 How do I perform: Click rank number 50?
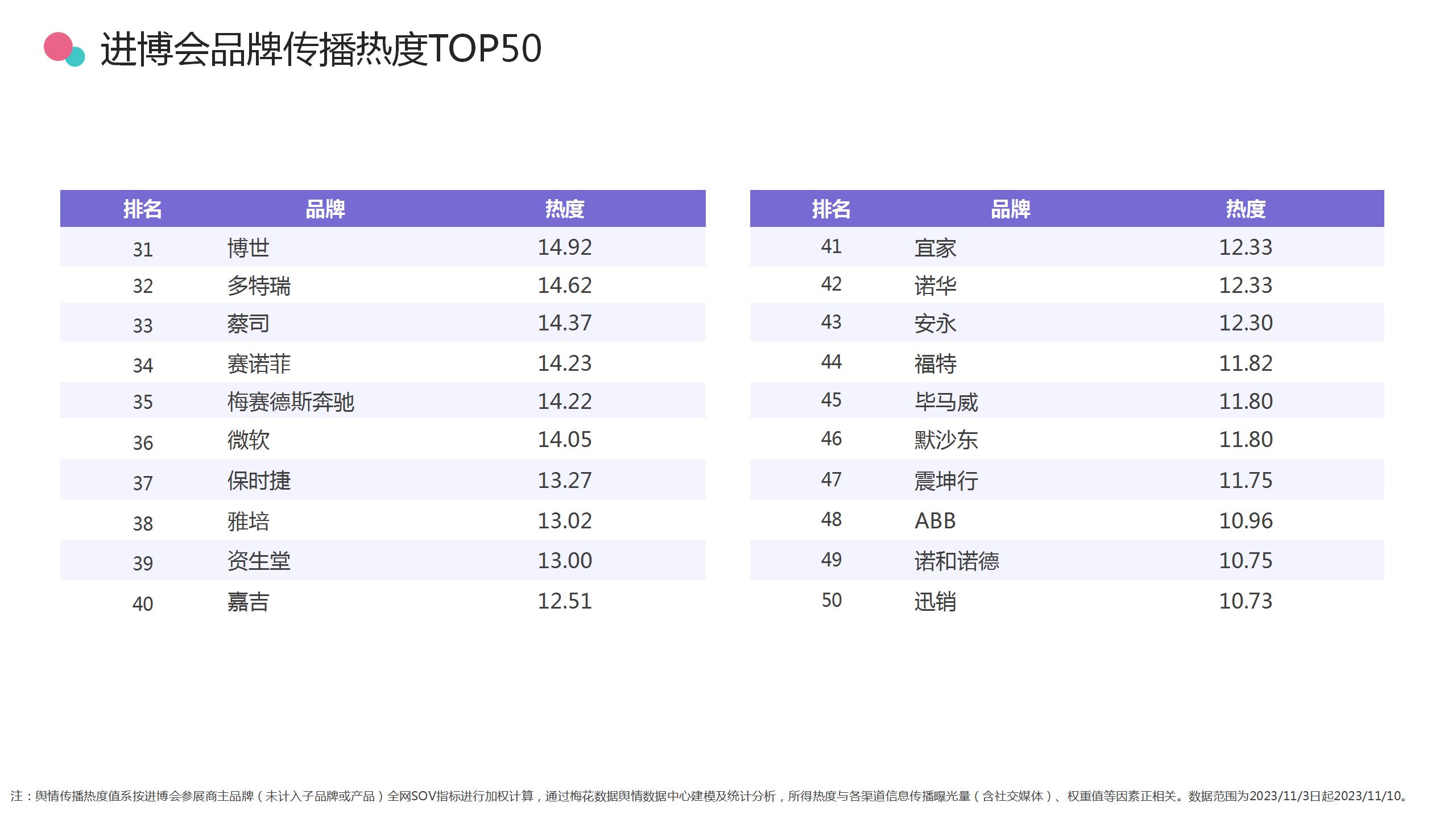pyautogui.click(x=831, y=601)
